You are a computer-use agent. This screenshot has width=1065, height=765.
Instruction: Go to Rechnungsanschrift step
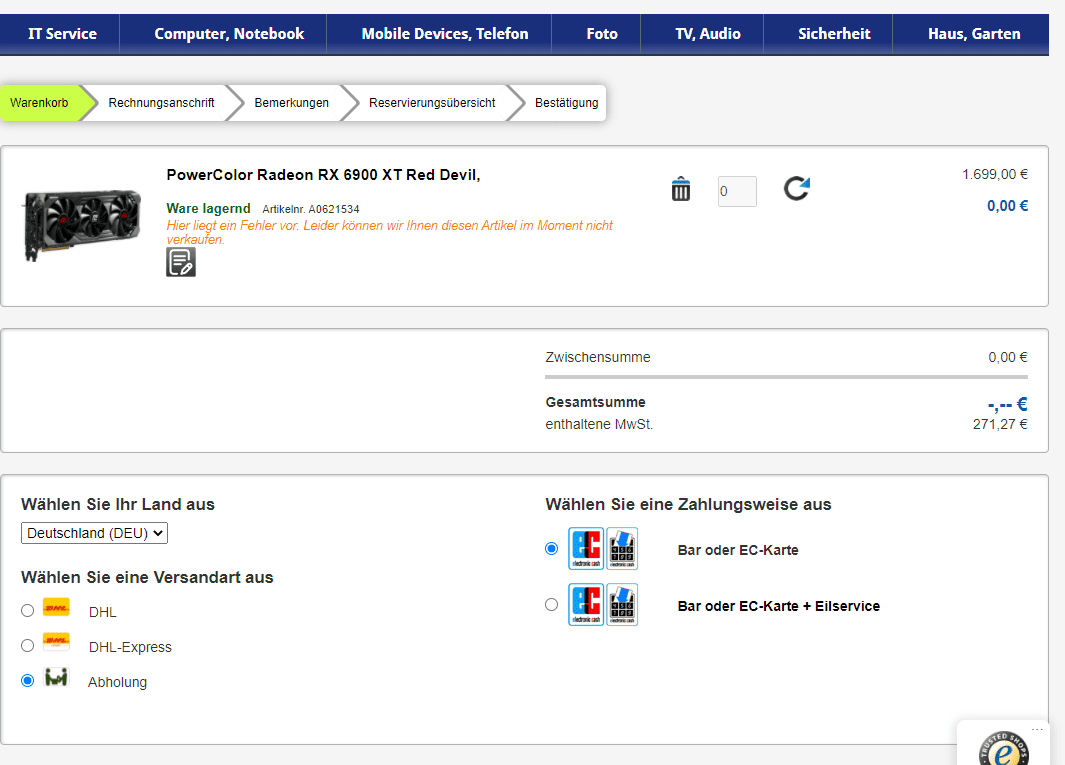tap(161, 103)
